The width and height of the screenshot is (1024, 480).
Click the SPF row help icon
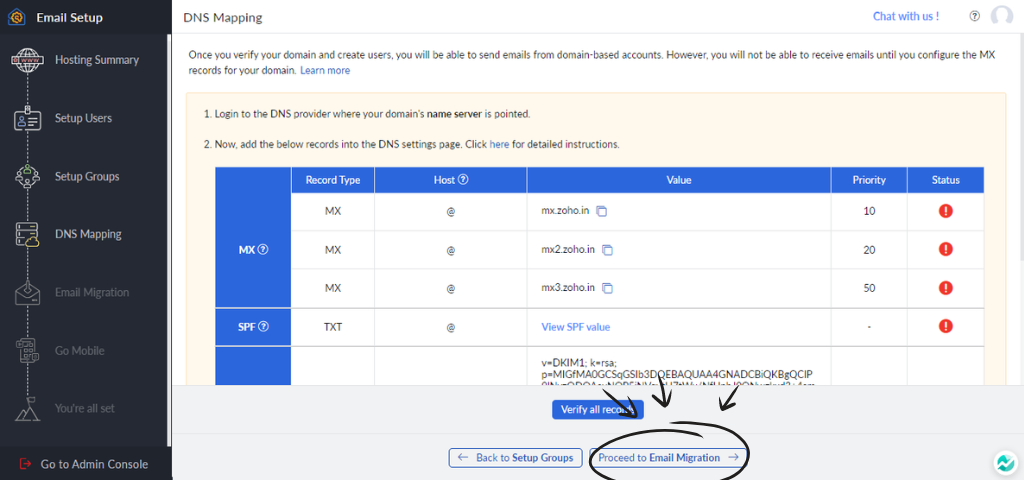(x=264, y=326)
